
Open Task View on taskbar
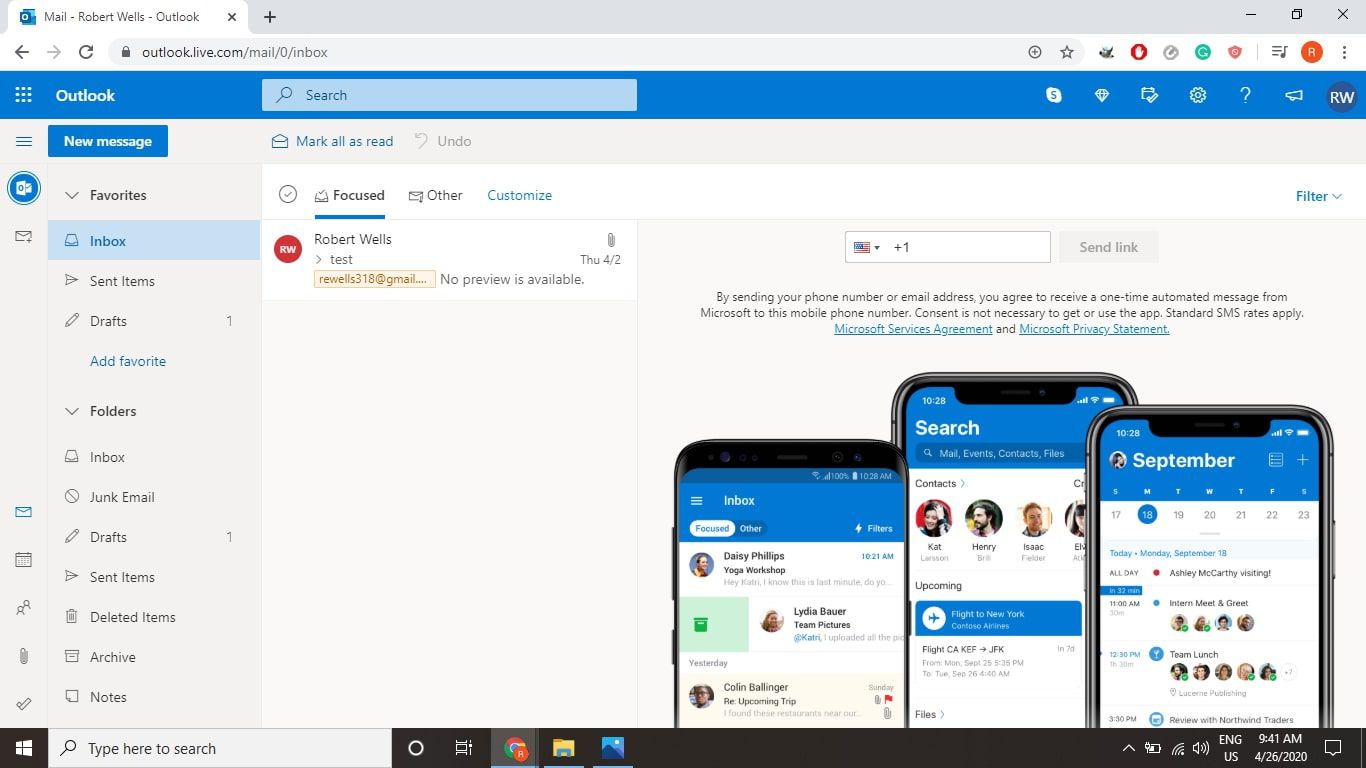[x=464, y=748]
